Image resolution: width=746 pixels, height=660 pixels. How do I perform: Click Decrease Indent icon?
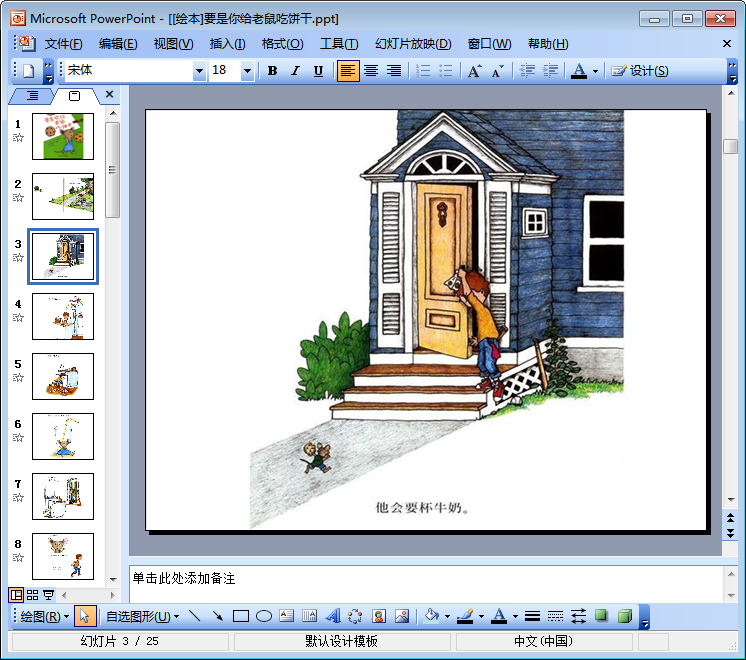(x=527, y=71)
